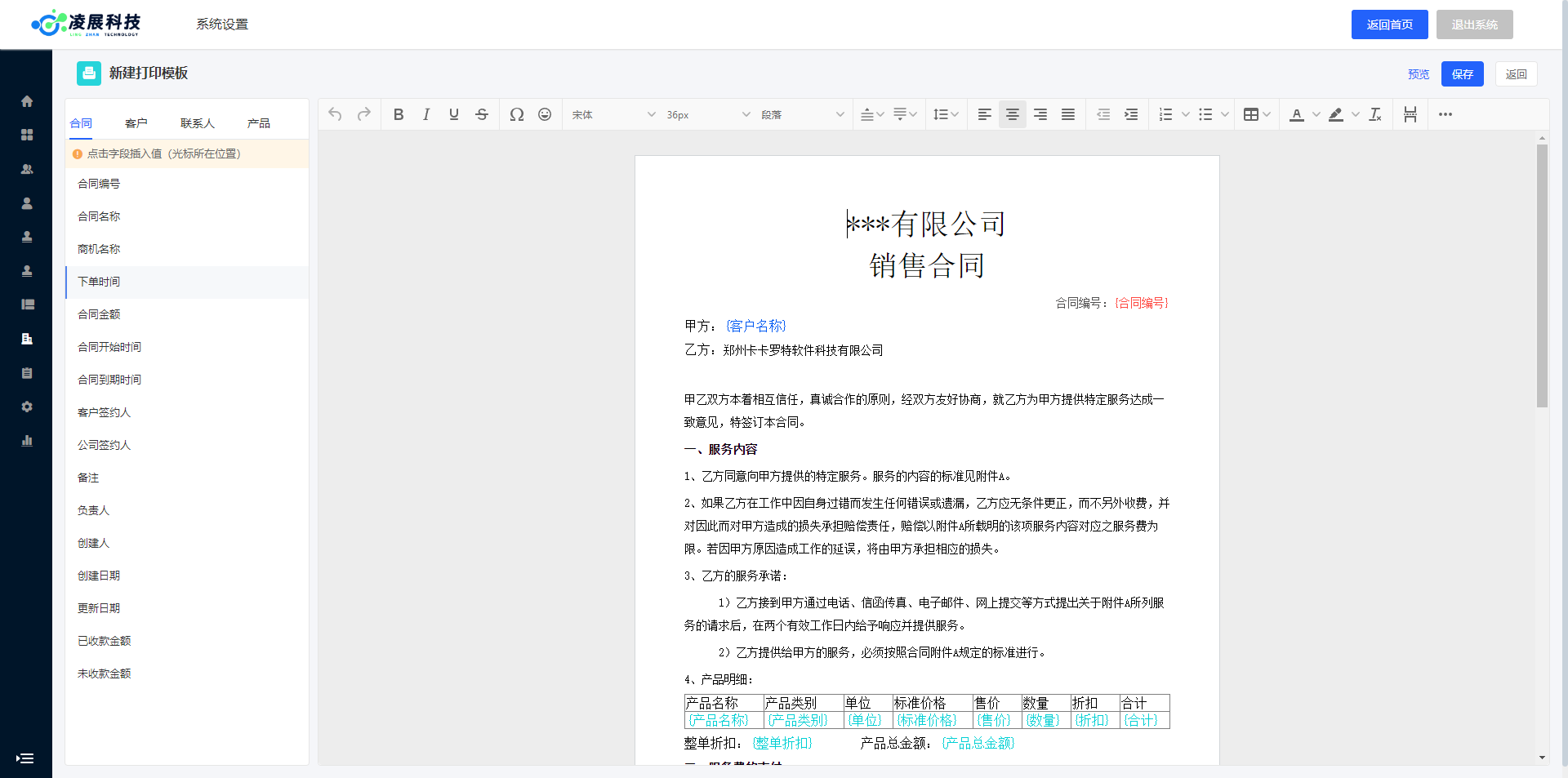Insert a special character (omega icon)
The image size is (1568, 778).
point(517,114)
